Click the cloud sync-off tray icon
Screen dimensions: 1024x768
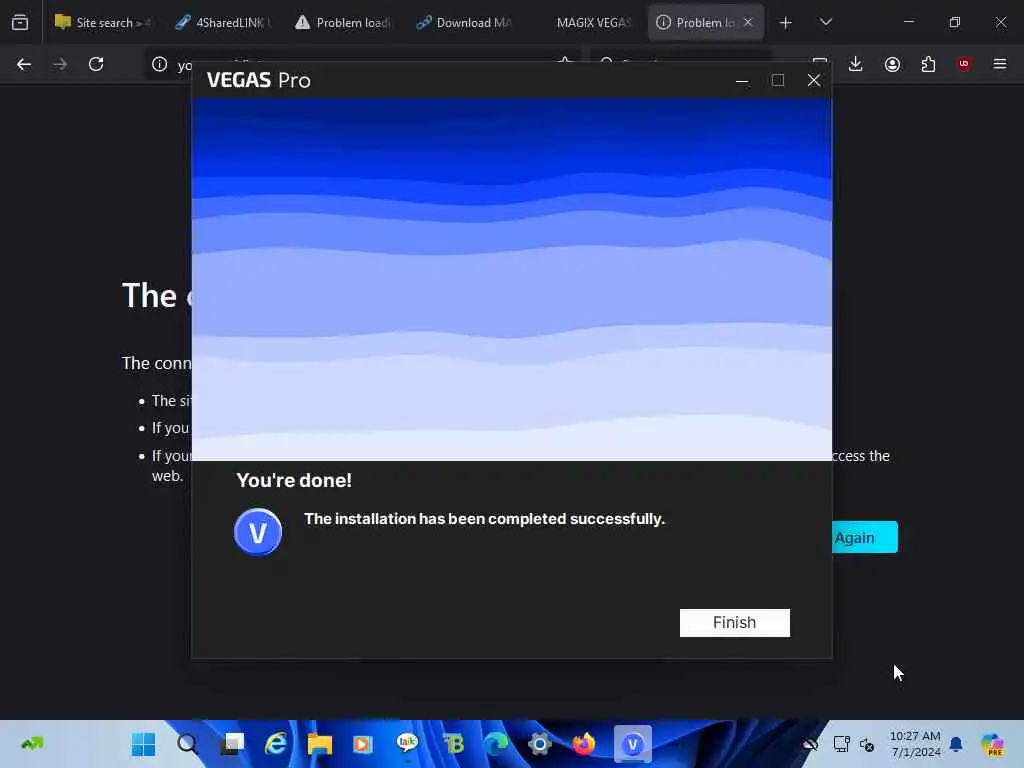(x=810, y=744)
